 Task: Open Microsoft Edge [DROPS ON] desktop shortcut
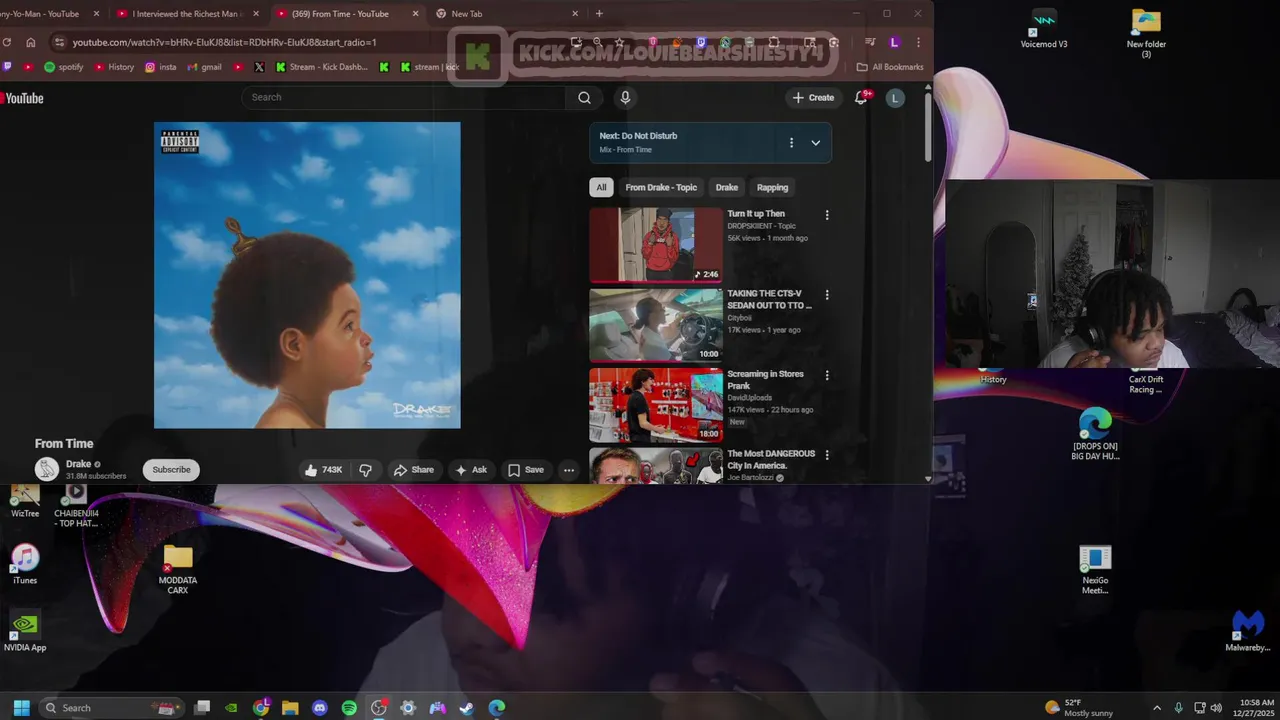click(x=1095, y=435)
